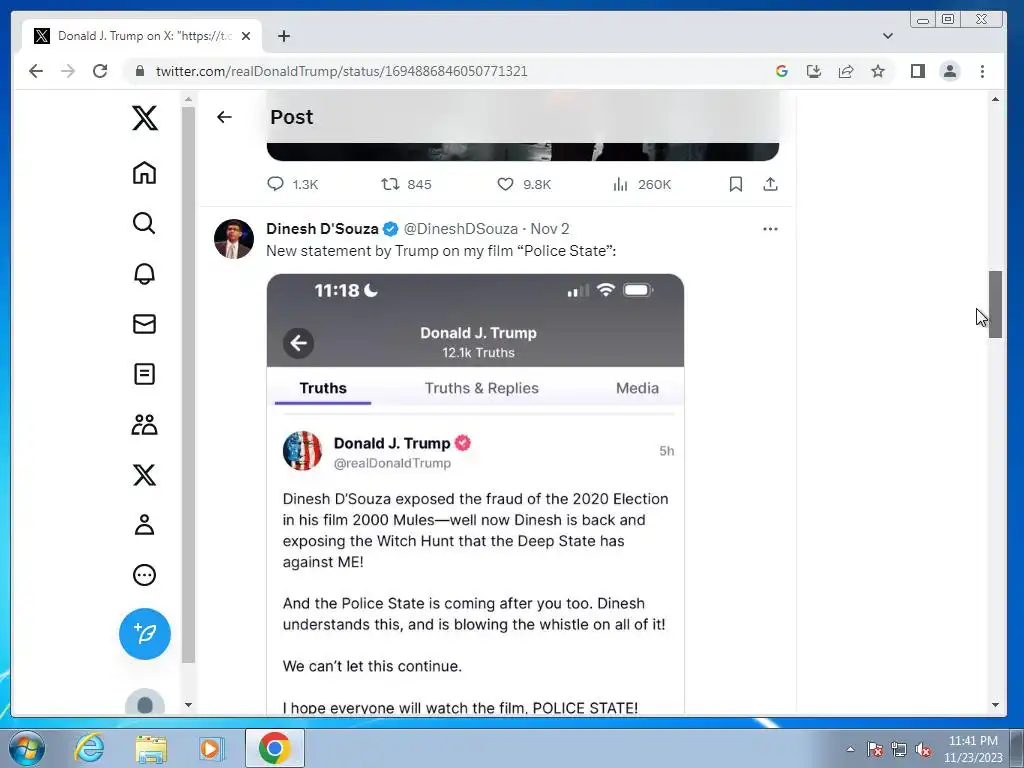
Task: Open network status tray icon
Action: click(899, 749)
